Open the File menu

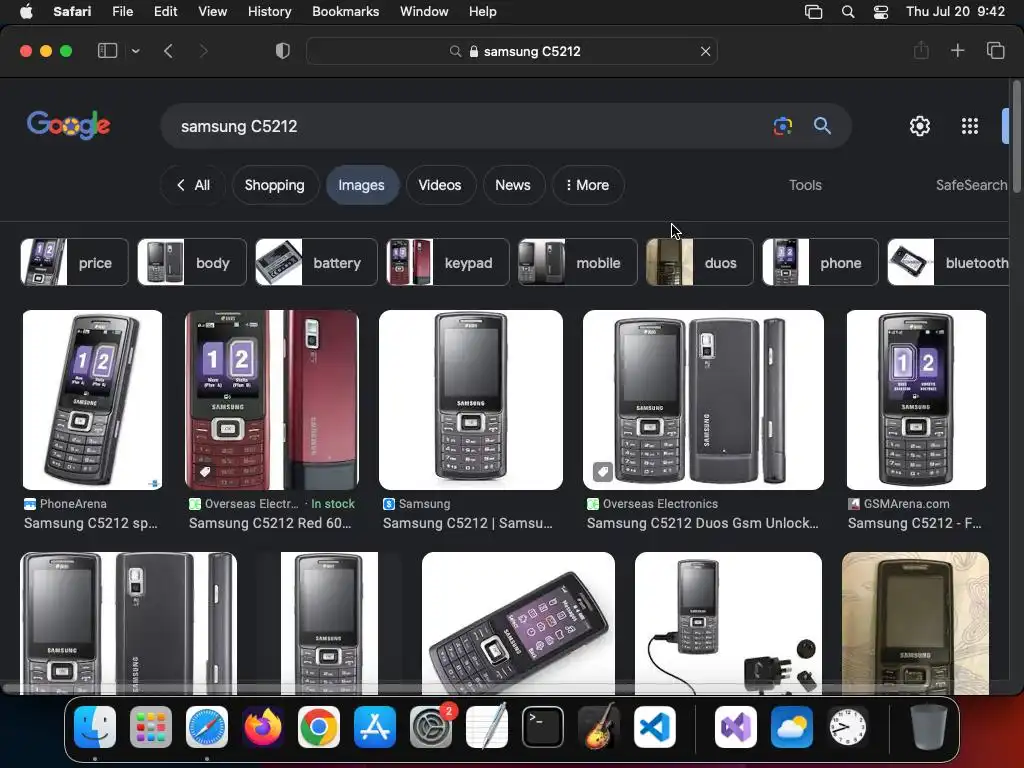pos(122,12)
